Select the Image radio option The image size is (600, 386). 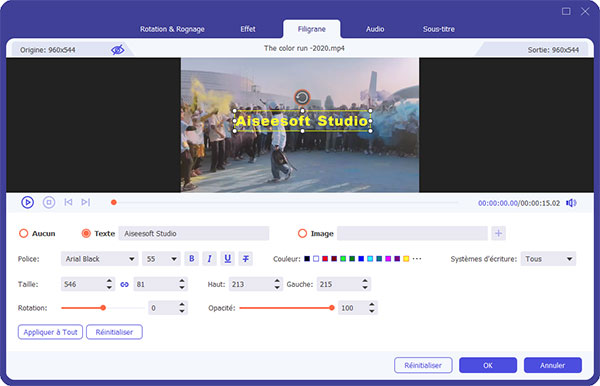[302, 233]
